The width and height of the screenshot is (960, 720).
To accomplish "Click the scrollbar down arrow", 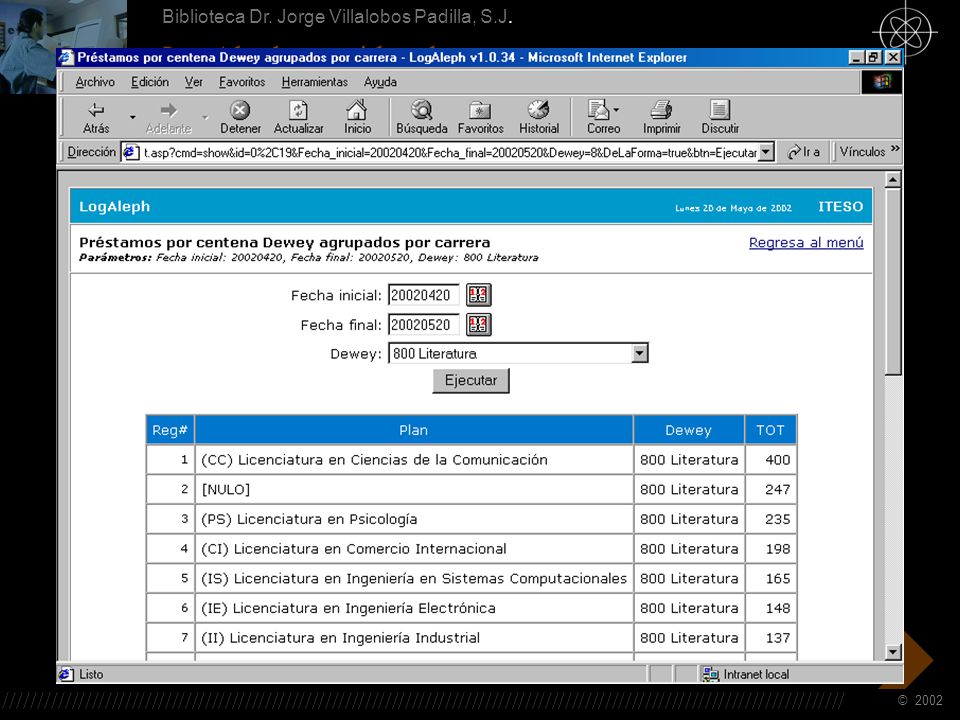I will [x=893, y=652].
